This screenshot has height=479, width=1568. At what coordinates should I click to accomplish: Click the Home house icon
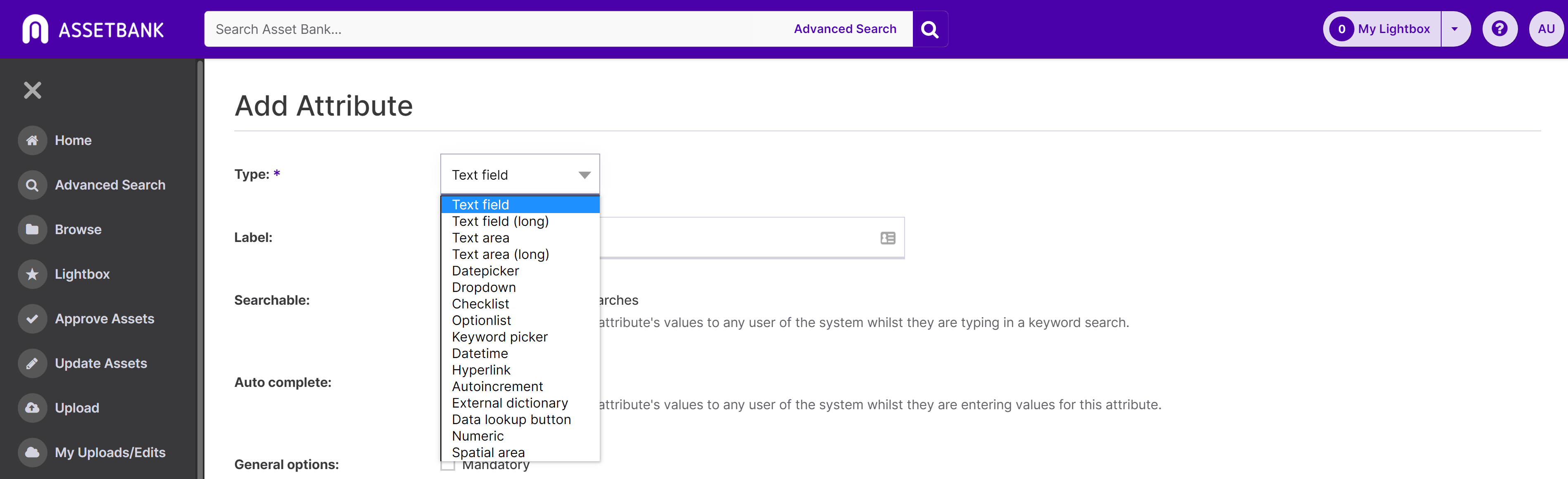32,140
